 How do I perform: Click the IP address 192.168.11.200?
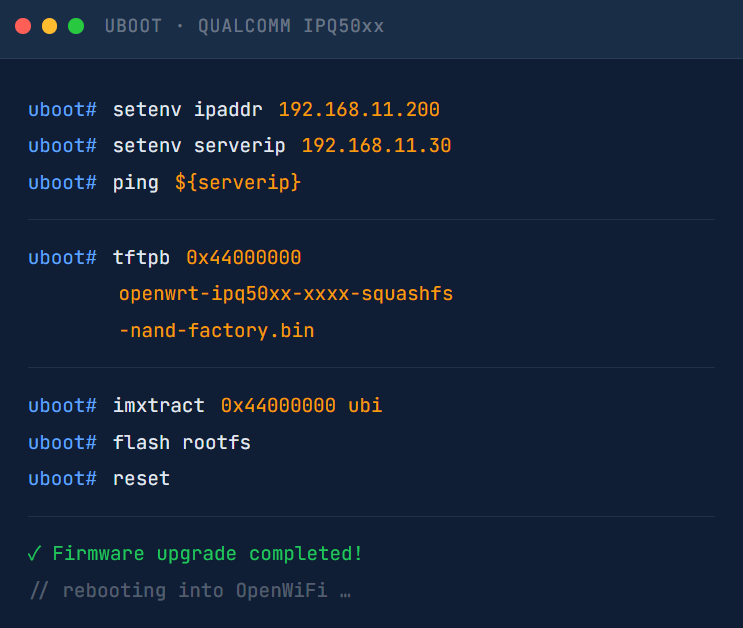359,110
